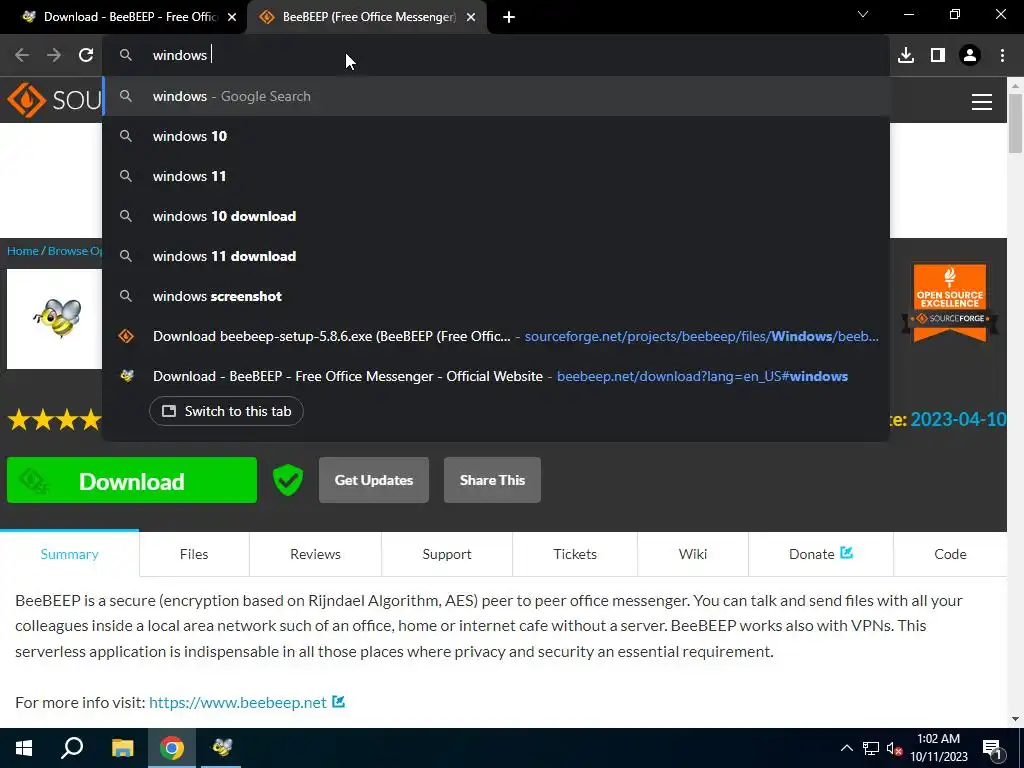Go back with the browser back arrow
Image resolution: width=1024 pixels, height=768 pixels.
point(22,55)
